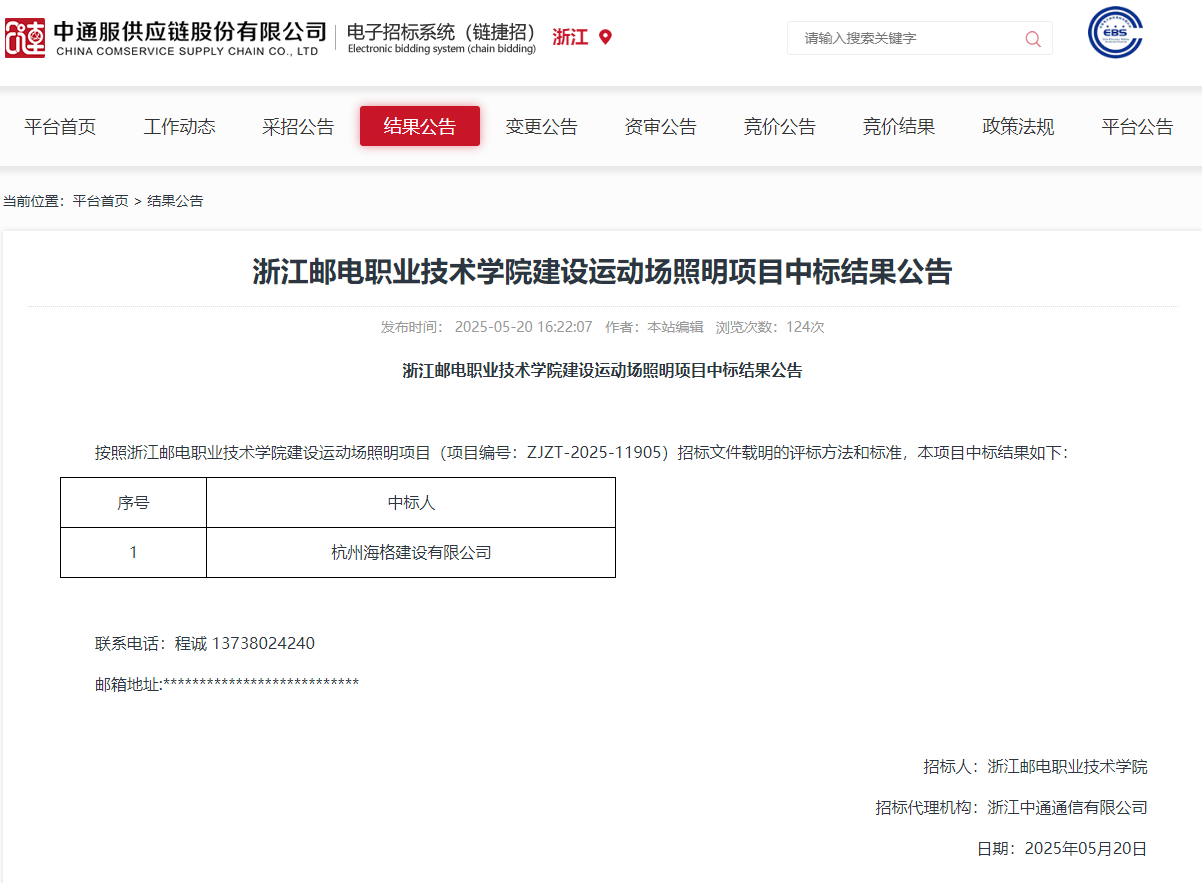Select the 浙江 region label
Image resolution: width=1202 pixels, height=883 pixels.
tap(570, 35)
